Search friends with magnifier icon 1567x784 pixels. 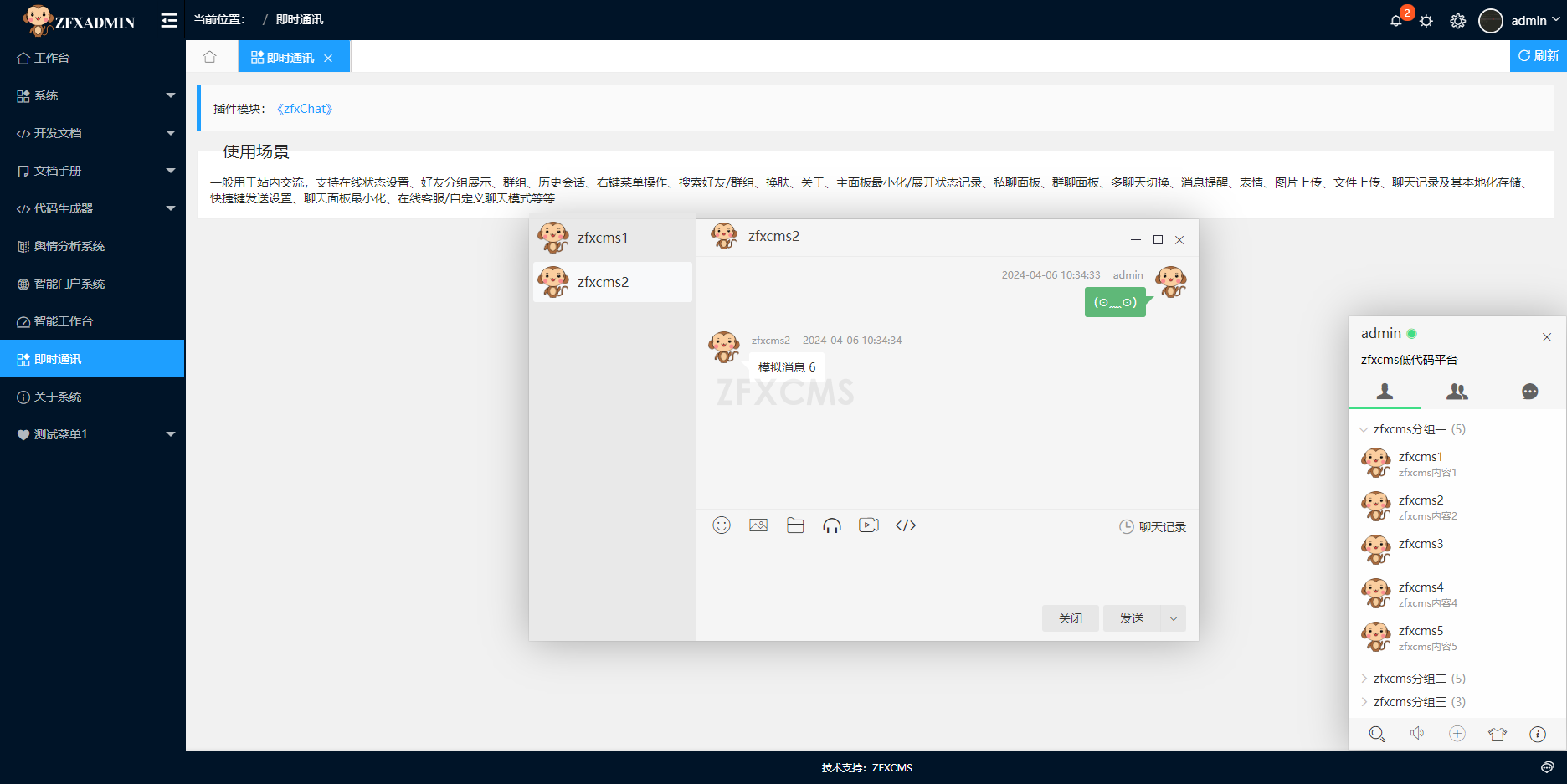(1377, 734)
